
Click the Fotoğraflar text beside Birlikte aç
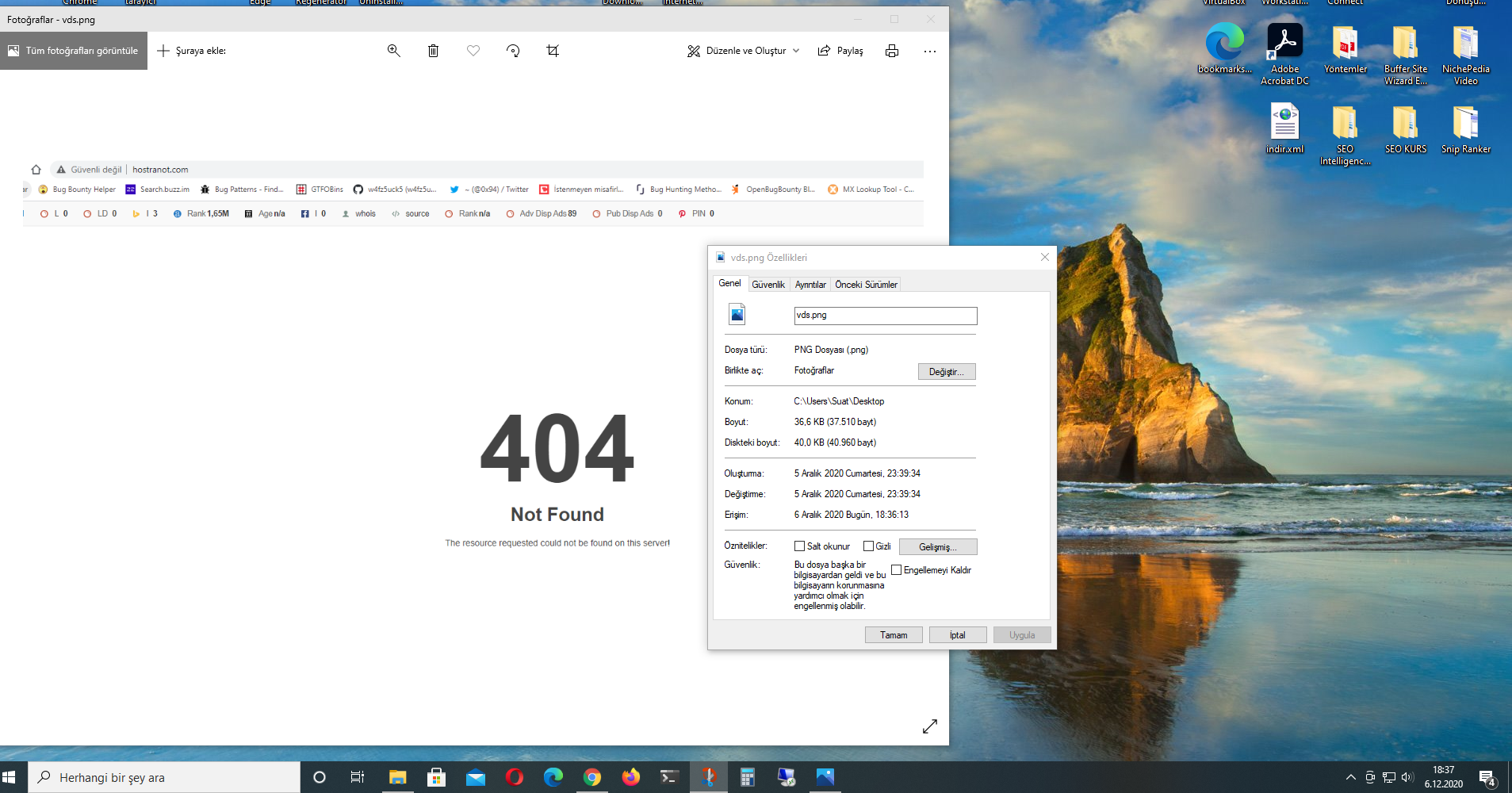coord(814,370)
